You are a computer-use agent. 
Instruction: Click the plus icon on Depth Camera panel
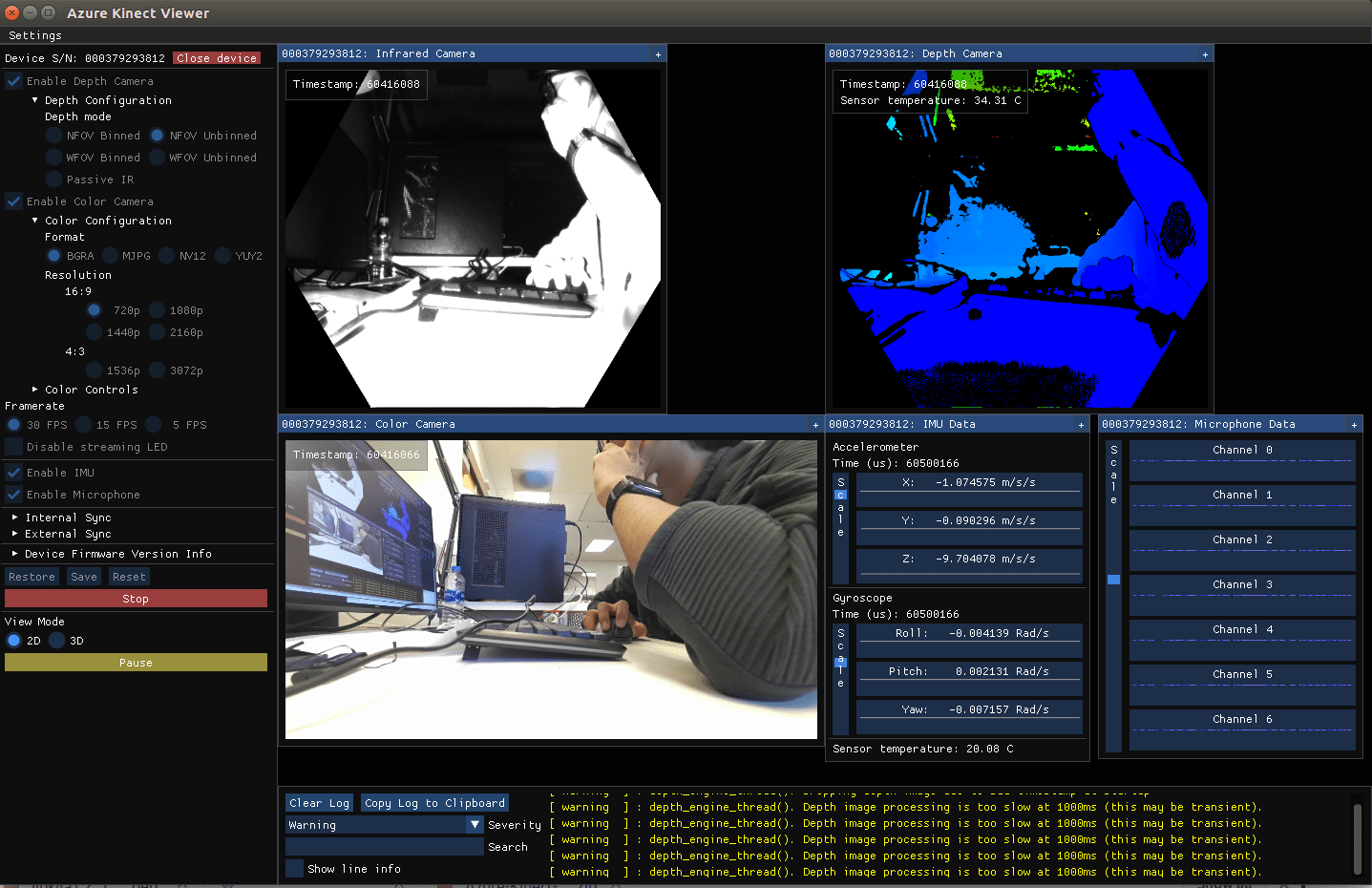1205,54
